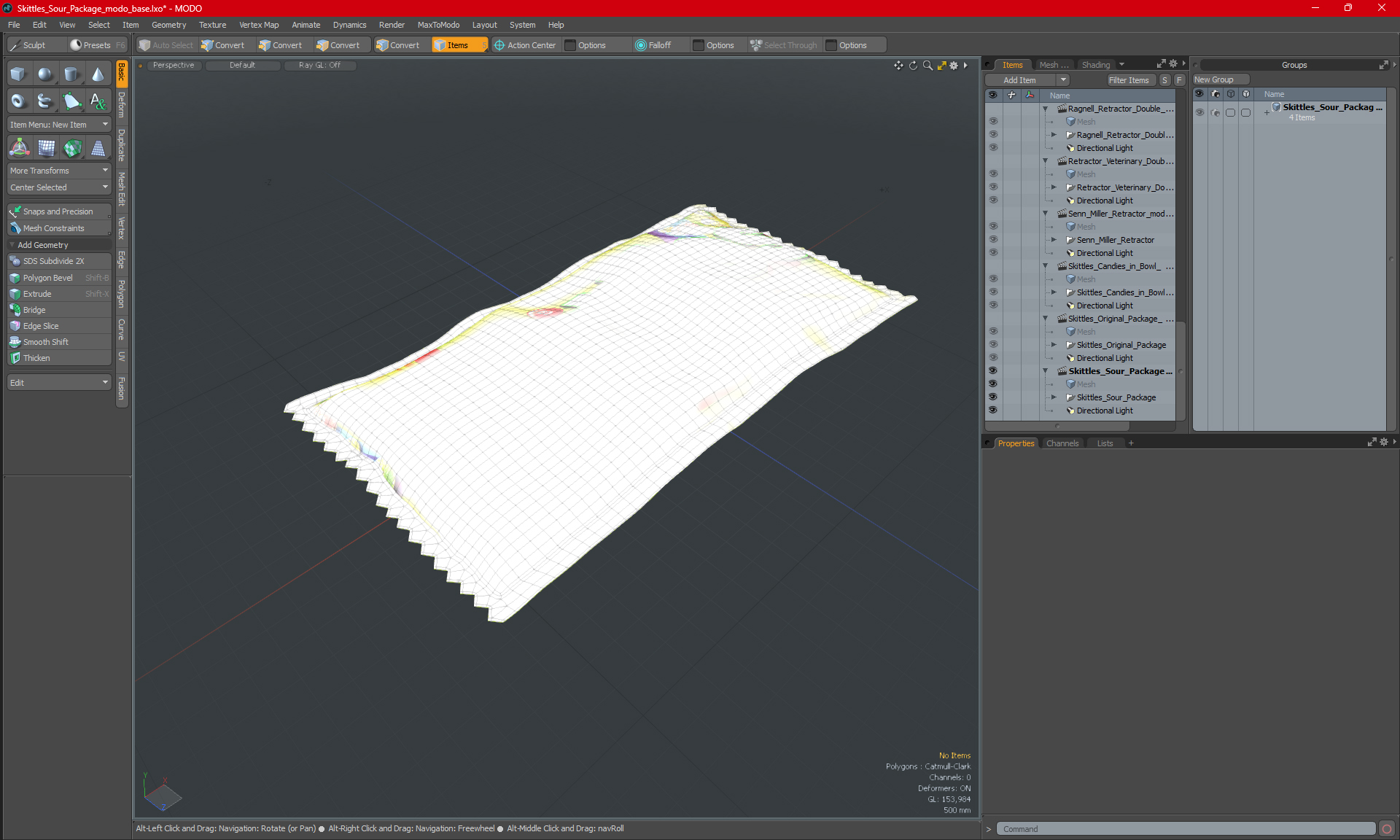Select the torus primitive tool
The width and height of the screenshot is (1400, 840).
[18, 101]
